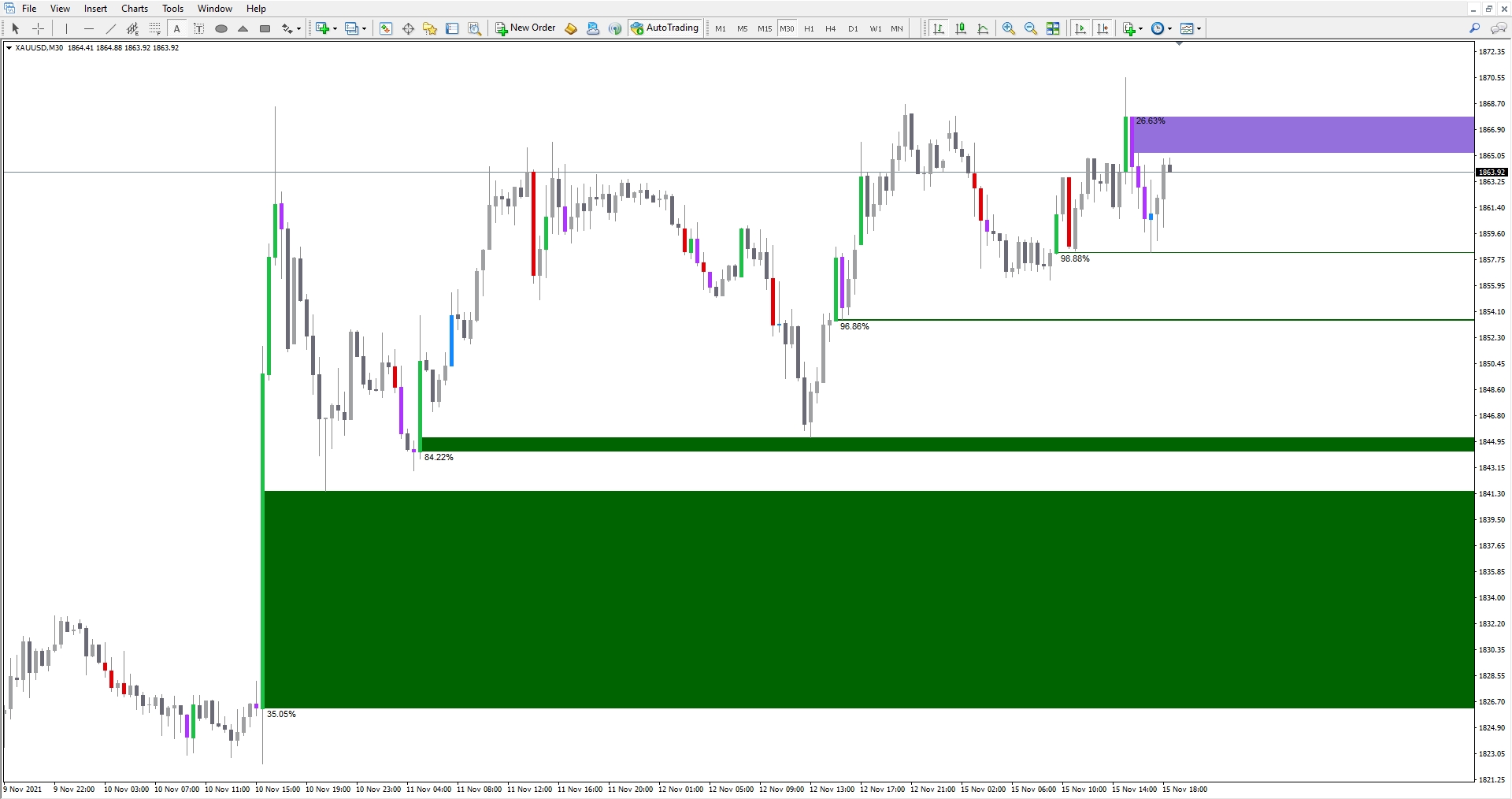Open the View menu

(60, 9)
